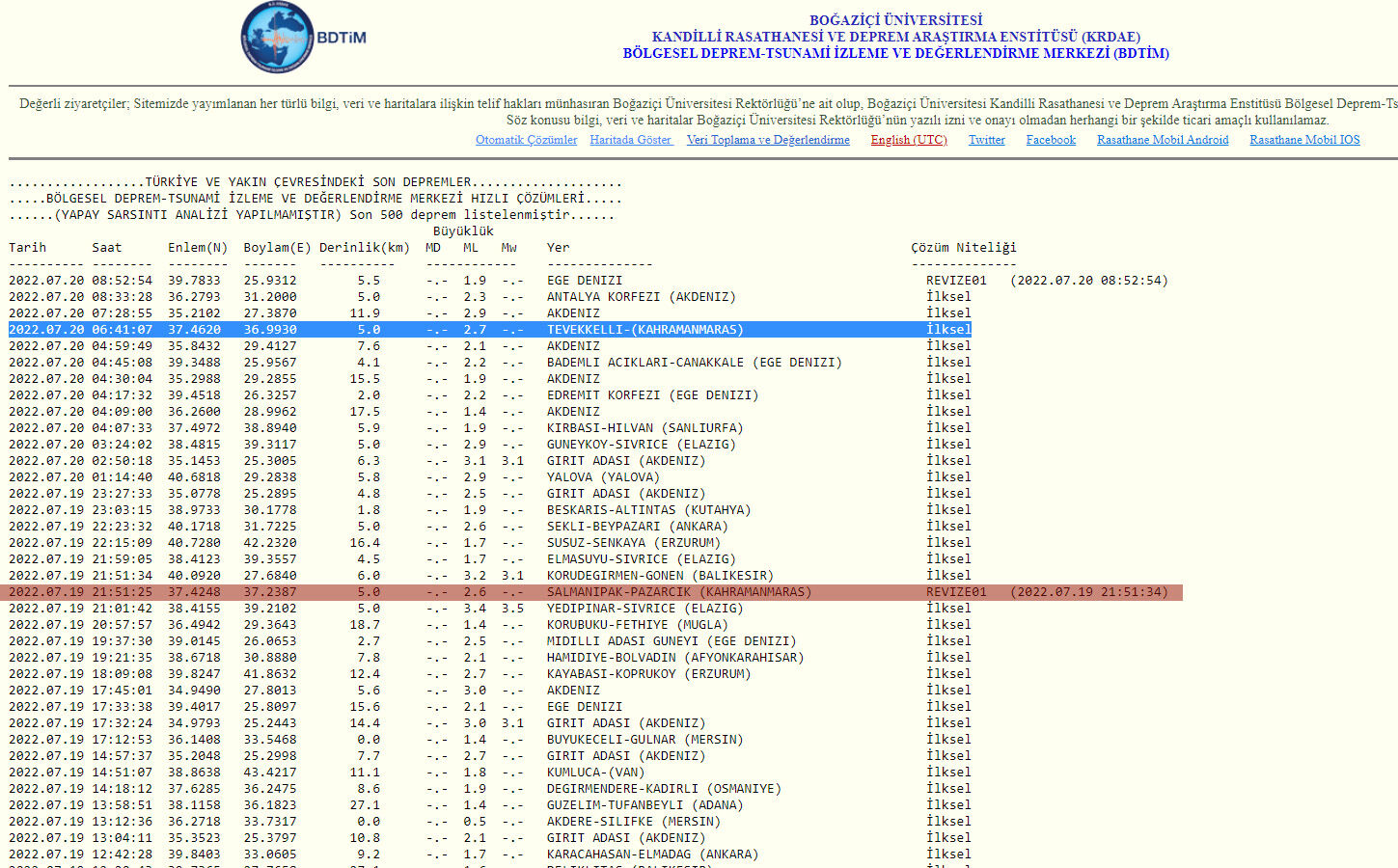Click the 23:27:33 time for GIRIT ADASI
This screenshot has width=1398, height=868.
[123, 494]
